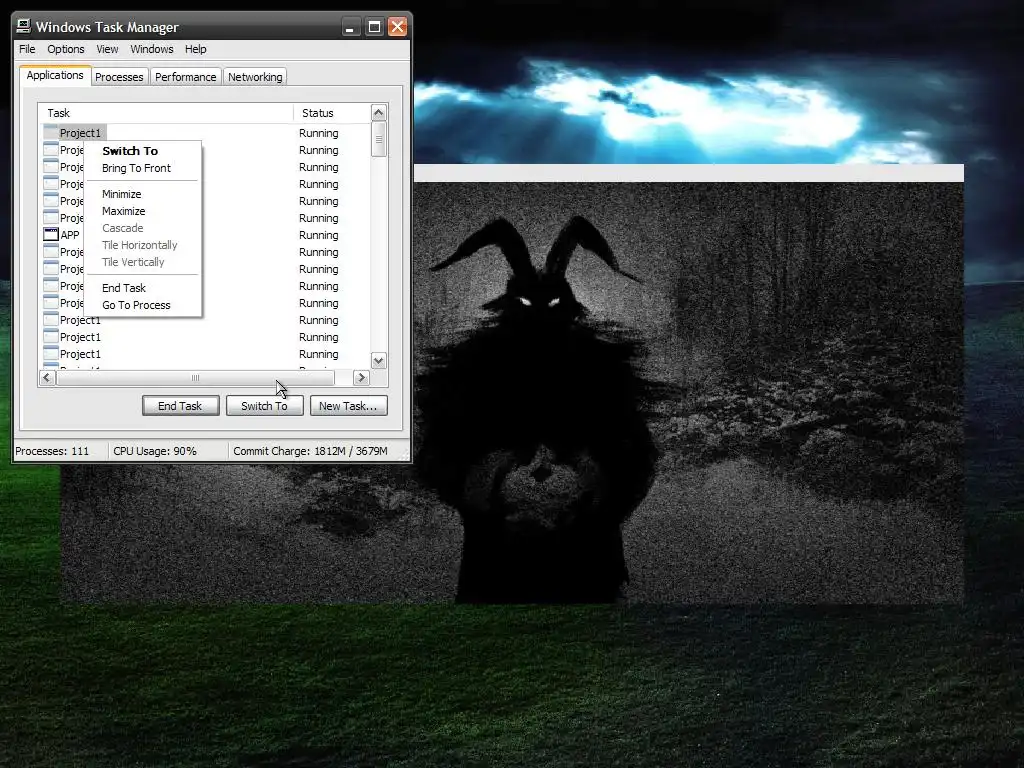Click the APP task icon

[51, 234]
